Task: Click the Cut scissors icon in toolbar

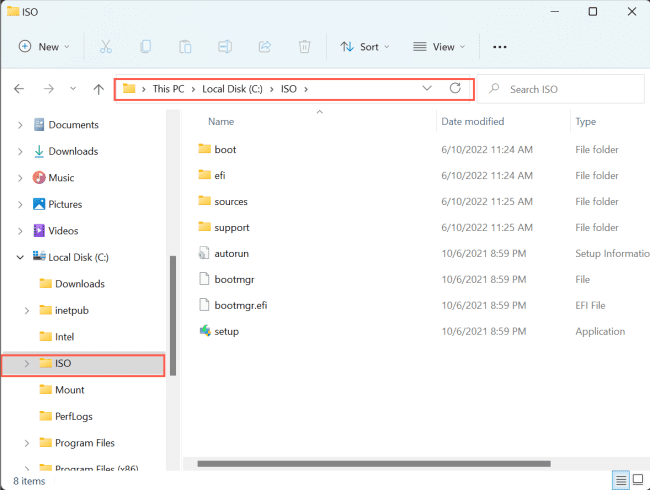Action: [x=105, y=47]
